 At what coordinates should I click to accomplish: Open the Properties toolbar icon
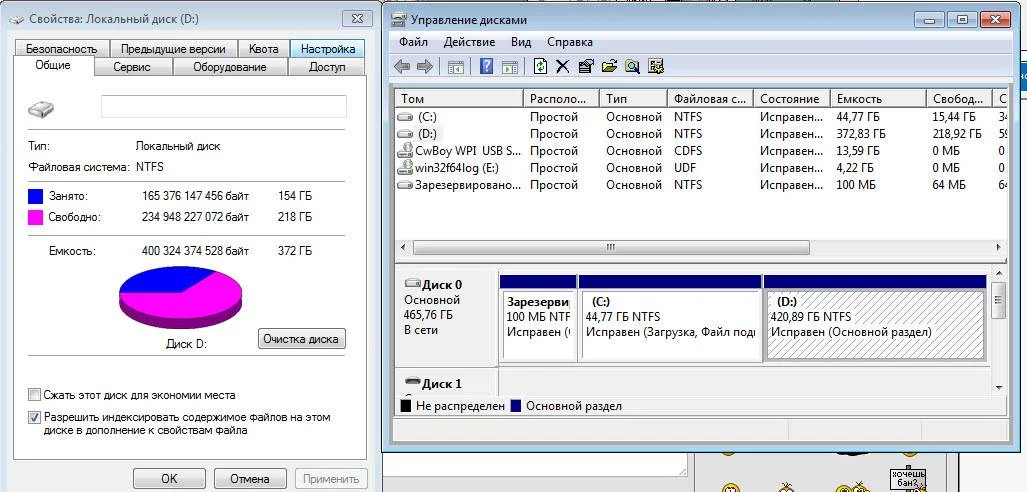pyautogui.click(x=586, y=66)
